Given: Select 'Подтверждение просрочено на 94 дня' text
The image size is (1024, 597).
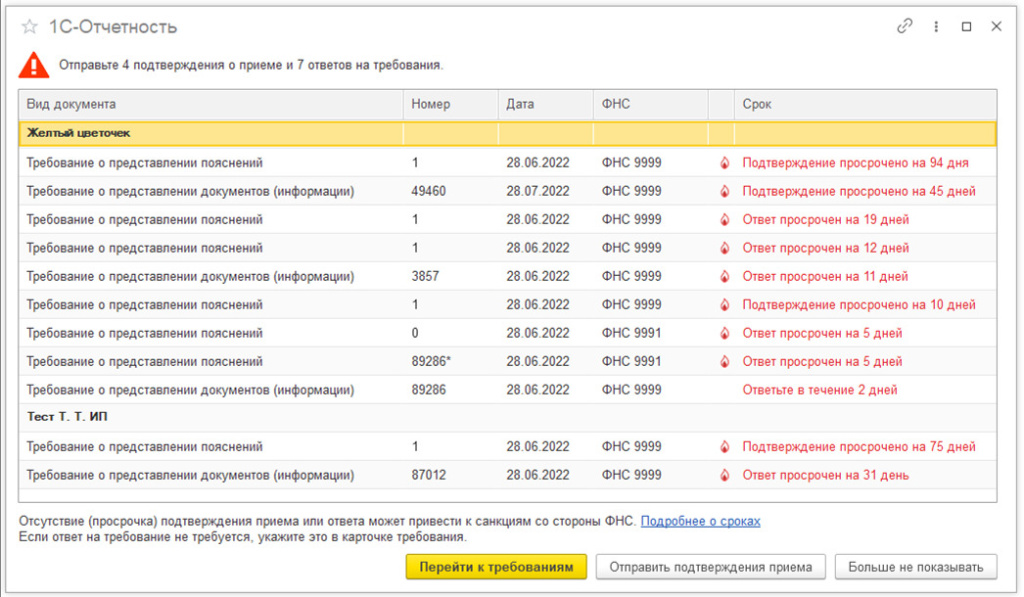Looking at the screenshot, I should pos(856,163).
